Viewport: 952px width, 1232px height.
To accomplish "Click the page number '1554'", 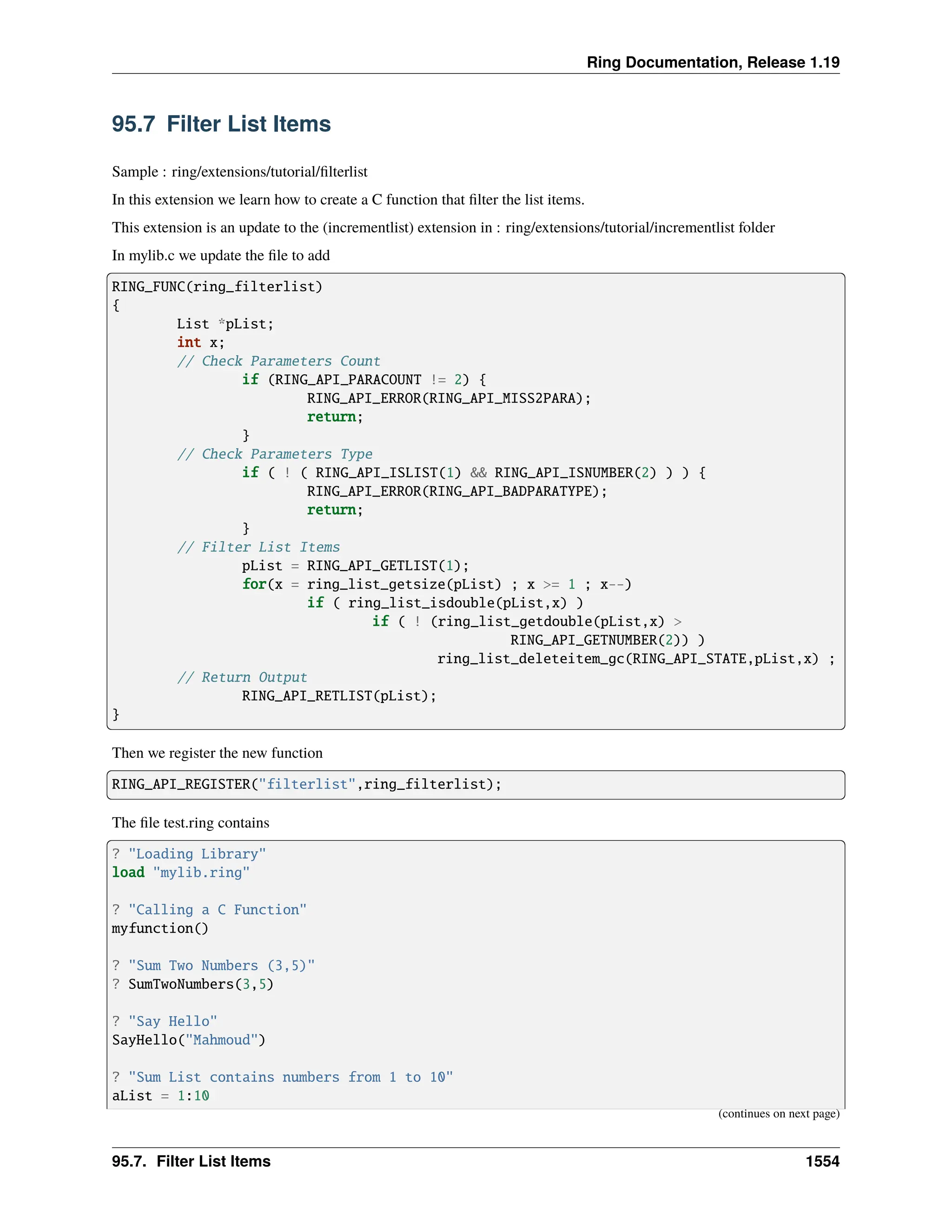I will 822,1161.
